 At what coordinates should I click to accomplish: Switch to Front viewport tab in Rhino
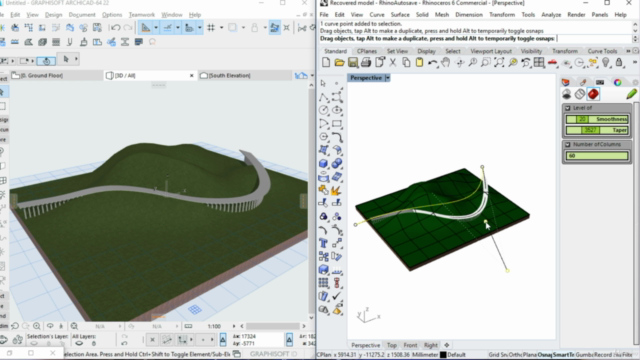[410, 345]
